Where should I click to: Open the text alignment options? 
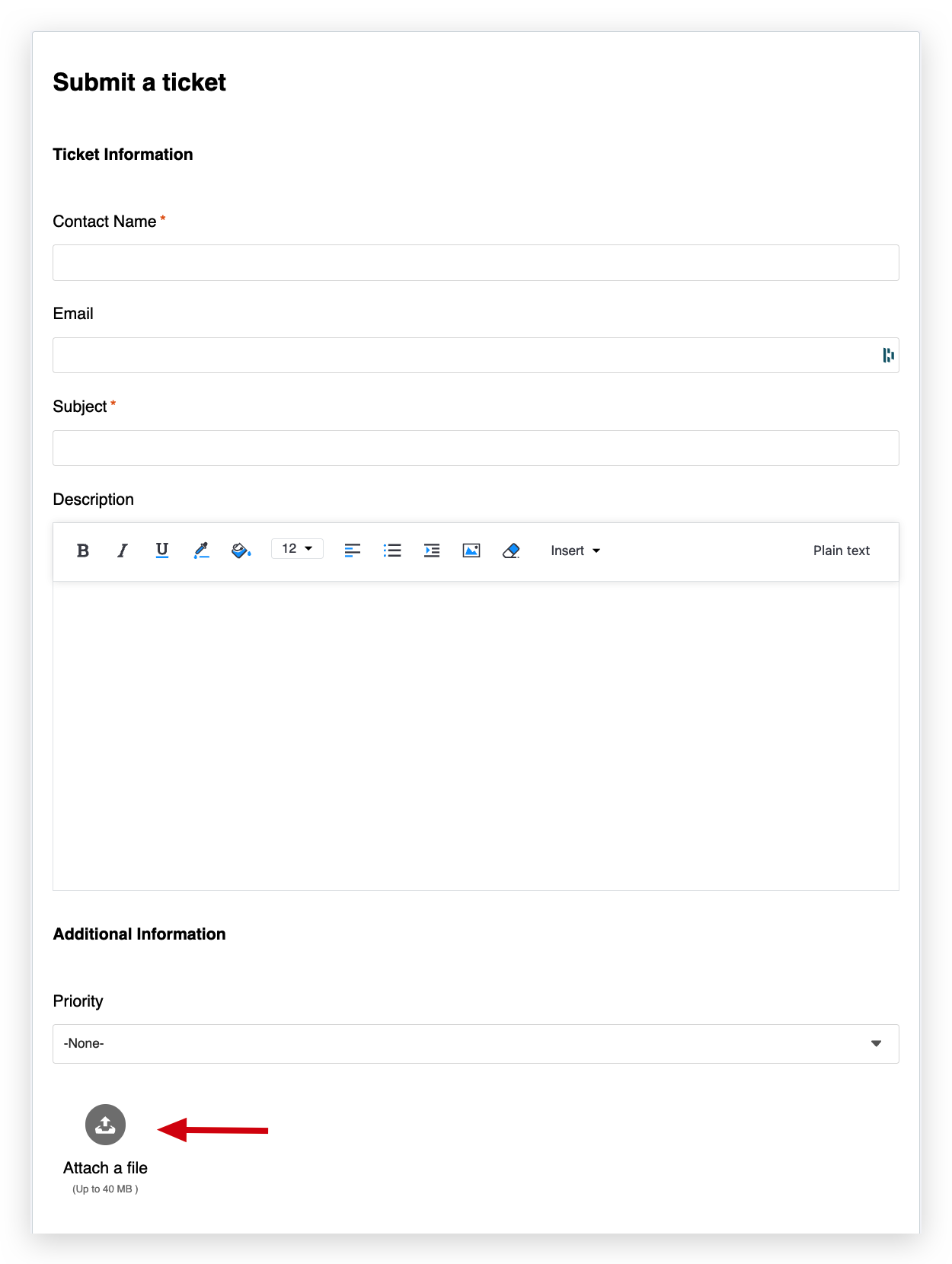(352, 551)
